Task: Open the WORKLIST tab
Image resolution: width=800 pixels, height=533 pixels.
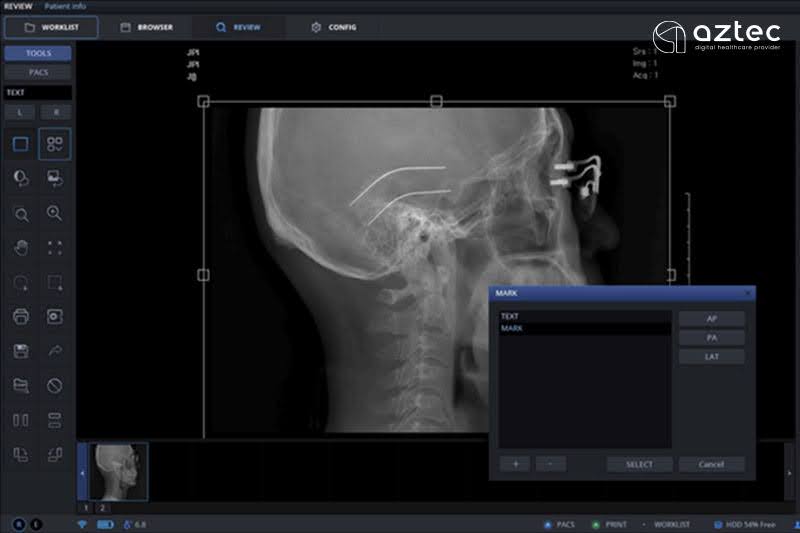Action: coord(51,27)
